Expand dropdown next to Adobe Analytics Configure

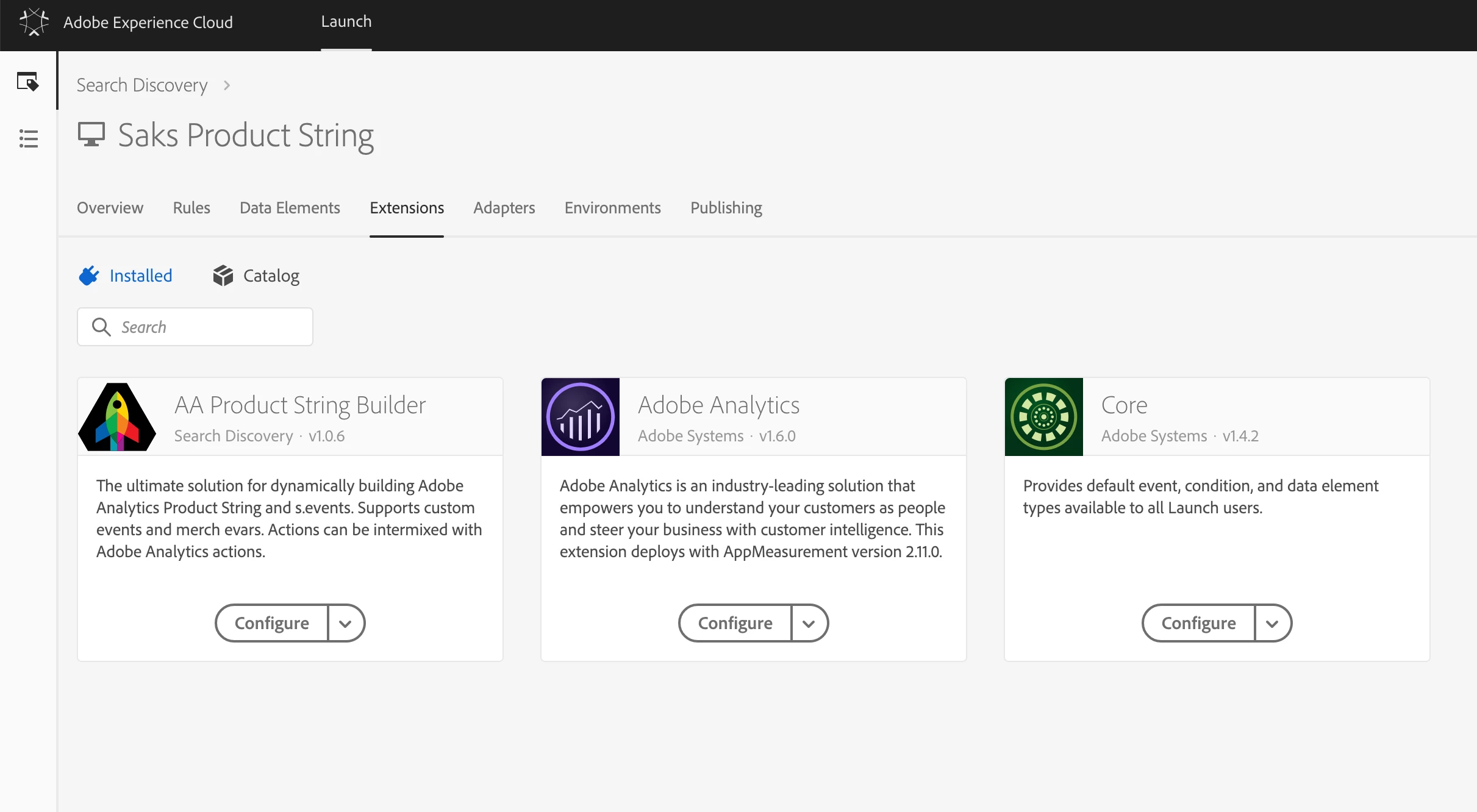pos(809,623)
